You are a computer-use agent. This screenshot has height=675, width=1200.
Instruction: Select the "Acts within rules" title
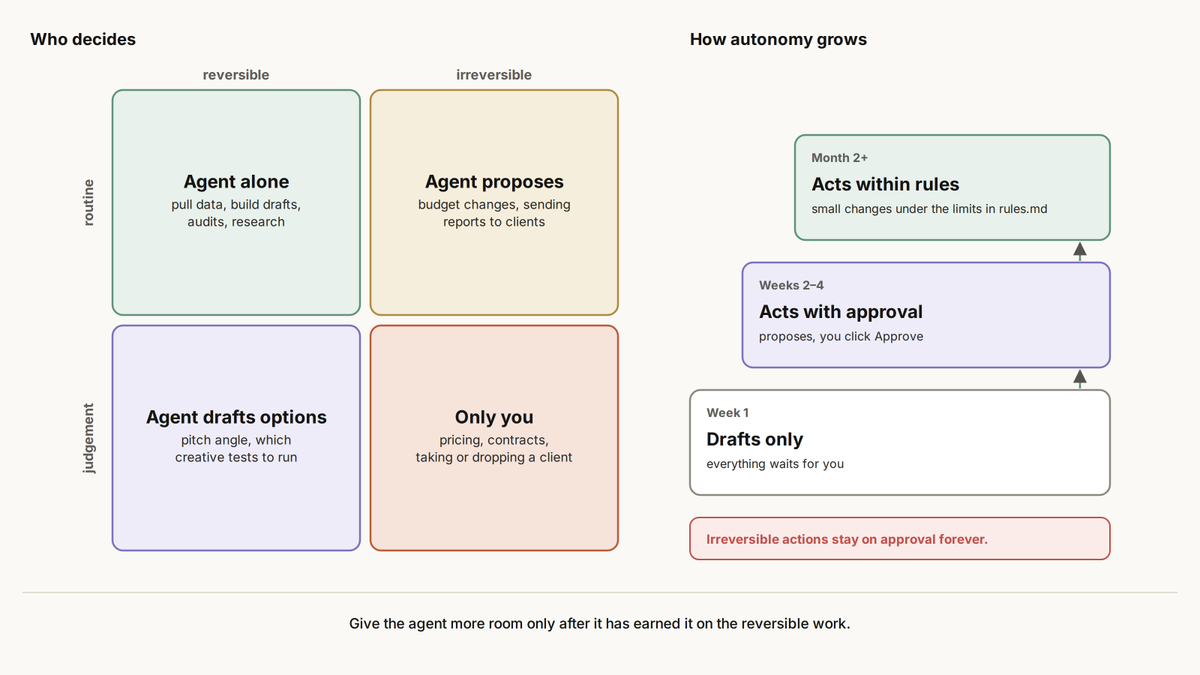pos(885,184)
